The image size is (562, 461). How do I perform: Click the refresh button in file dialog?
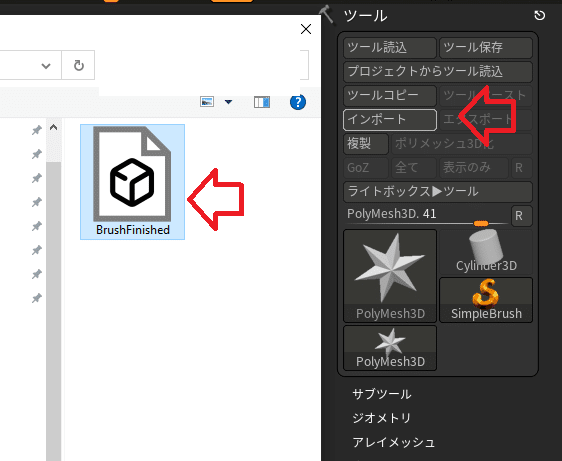pos(78,65)
